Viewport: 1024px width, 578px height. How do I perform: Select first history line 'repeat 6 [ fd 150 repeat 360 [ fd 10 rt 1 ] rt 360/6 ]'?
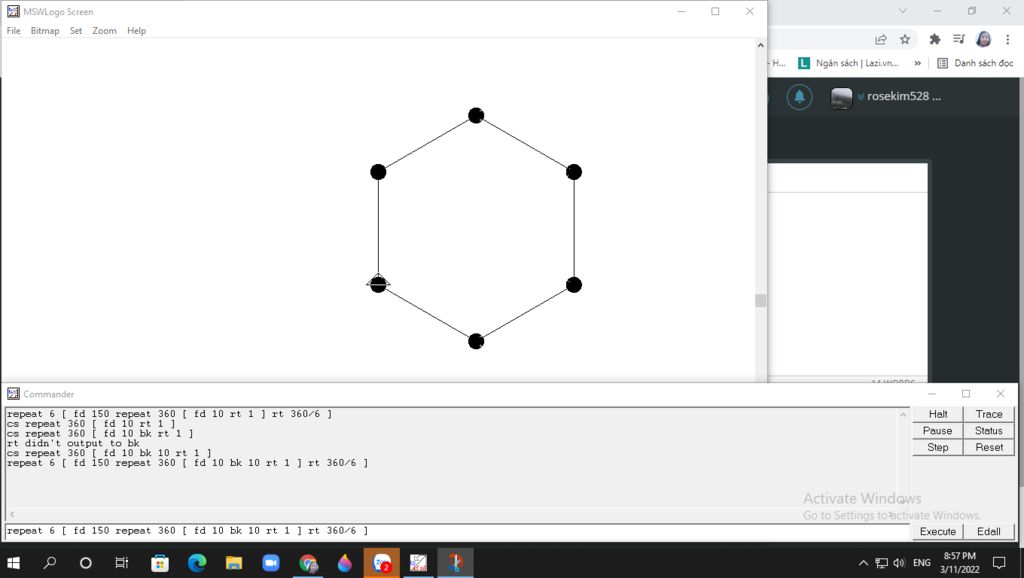coord(169,414)
